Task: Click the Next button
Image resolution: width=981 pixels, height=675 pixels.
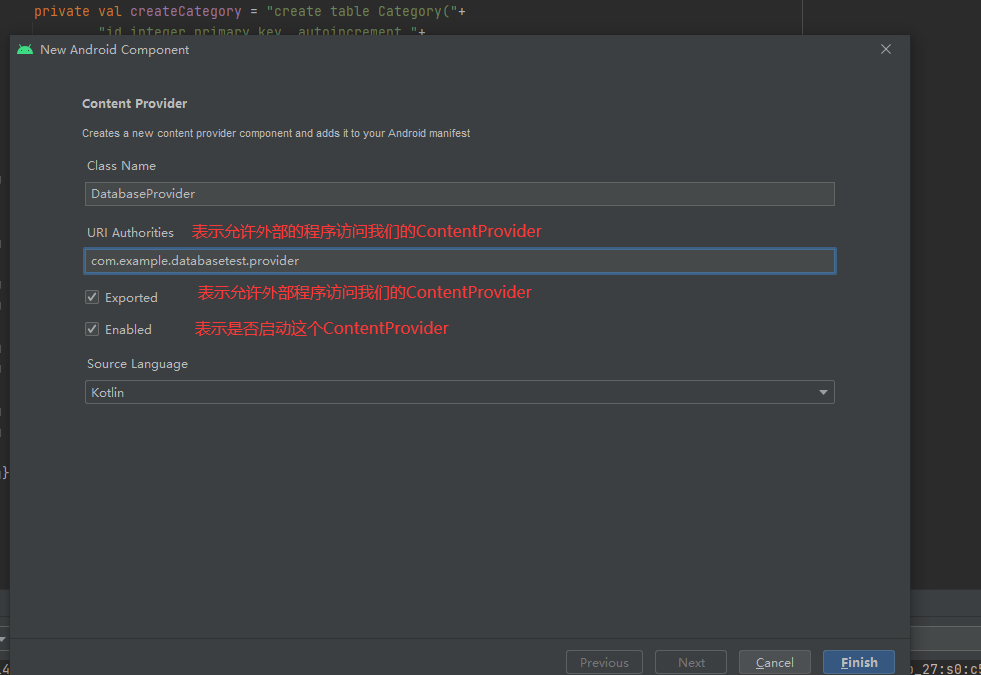Action: tap(691, 662)
